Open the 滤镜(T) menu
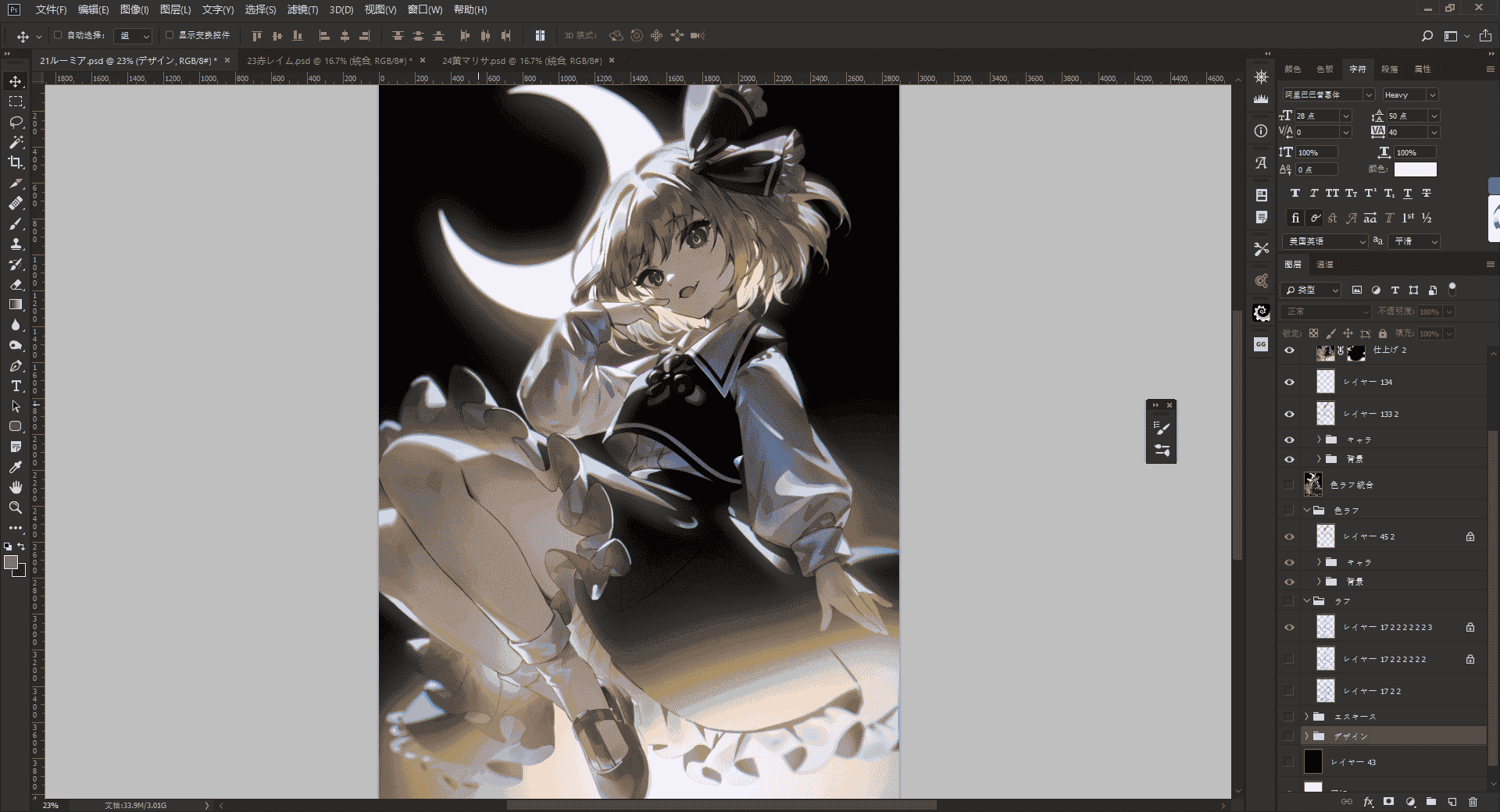The image size is (1500, 812). click(x=302, y=10)
